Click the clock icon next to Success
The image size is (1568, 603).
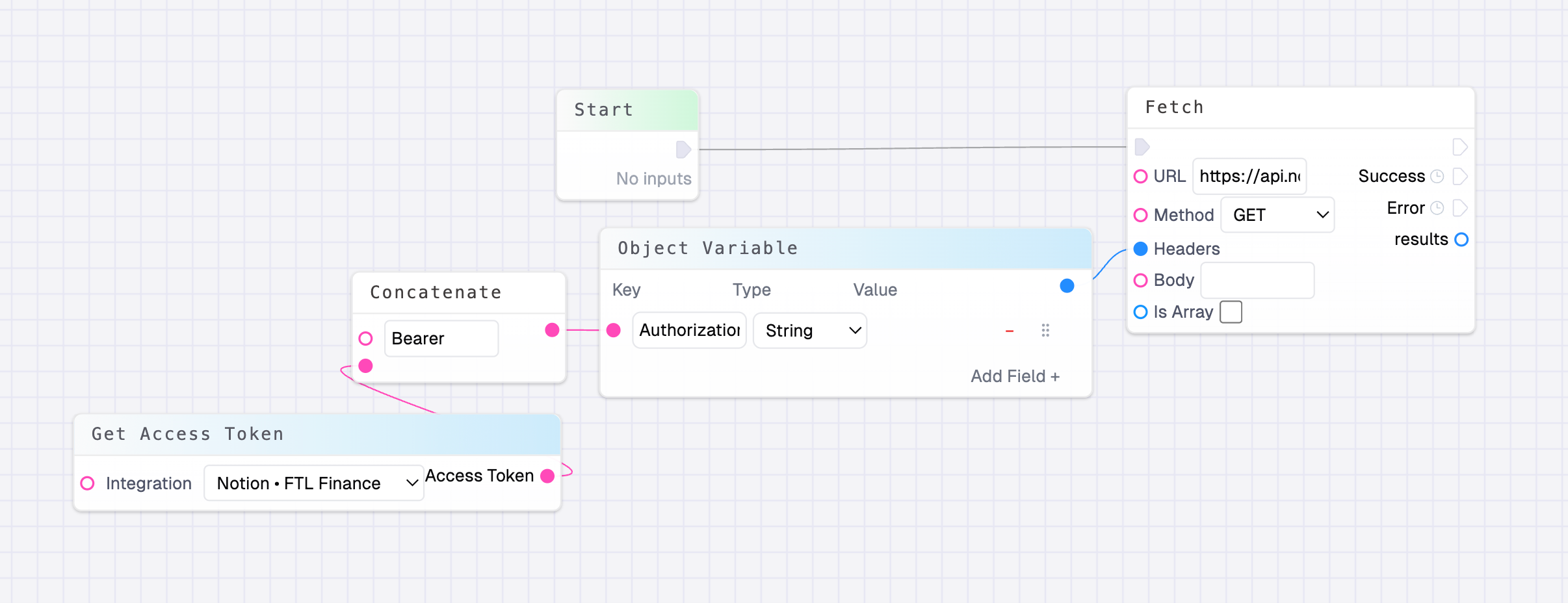1437,176
